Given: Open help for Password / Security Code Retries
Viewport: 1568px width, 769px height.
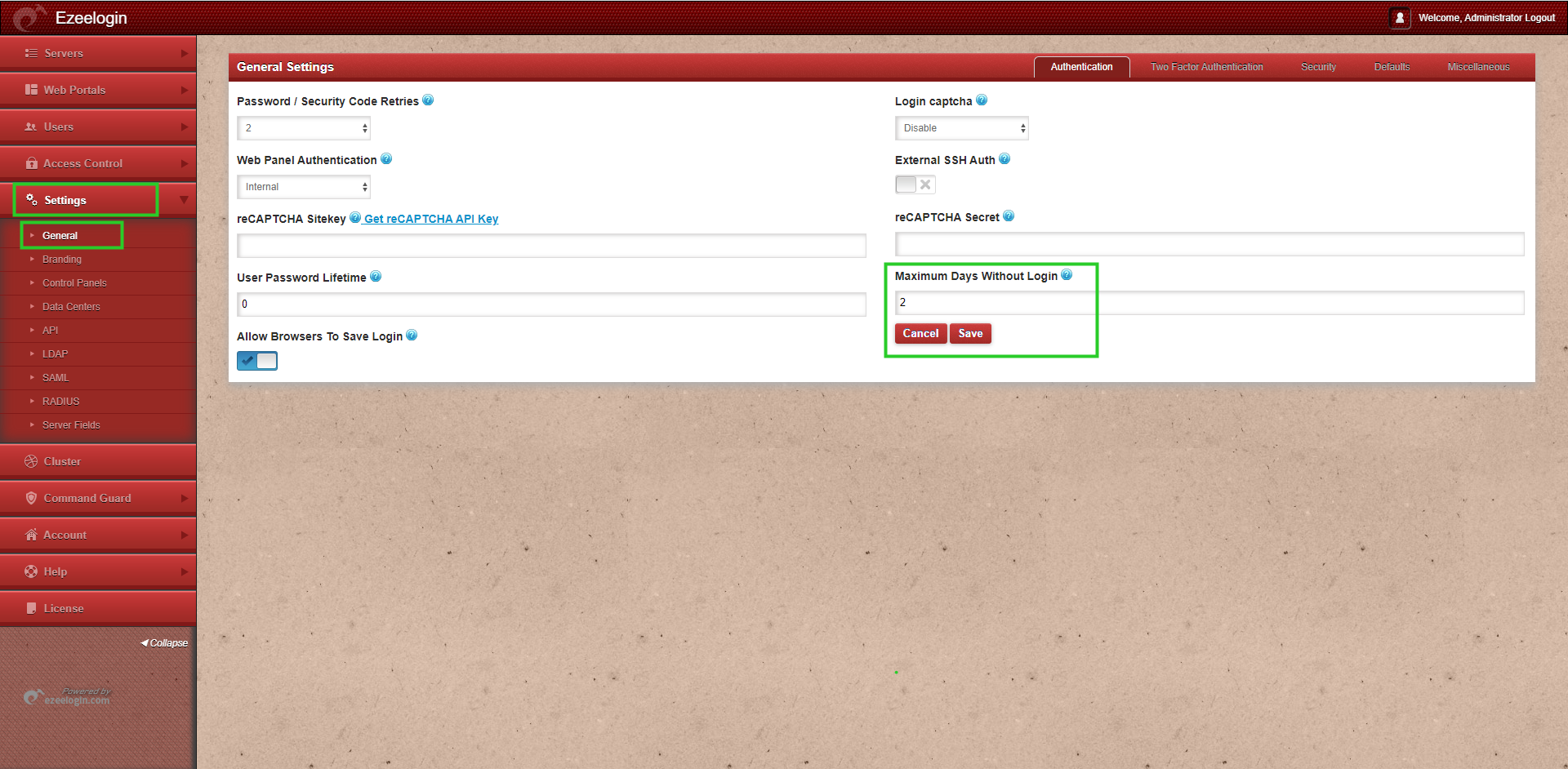Looking at the screenshot, I should (428, 100).
